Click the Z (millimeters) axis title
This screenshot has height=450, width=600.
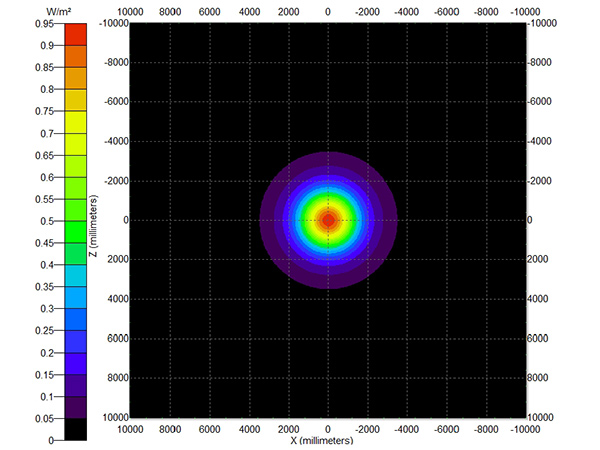coord(94,226)
